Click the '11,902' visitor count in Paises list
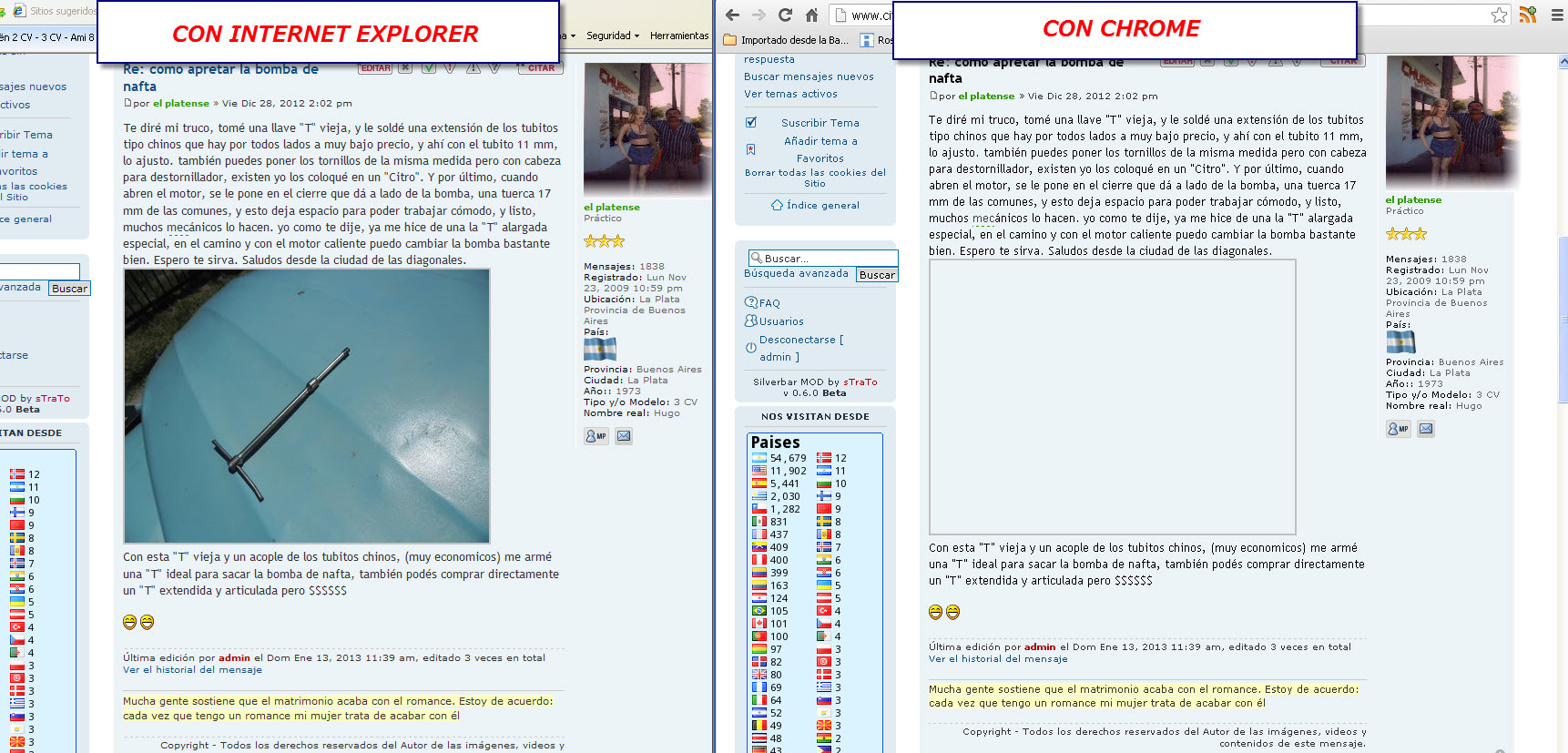Viewport: 1568px width, 753px height. (x=788, y=471)
